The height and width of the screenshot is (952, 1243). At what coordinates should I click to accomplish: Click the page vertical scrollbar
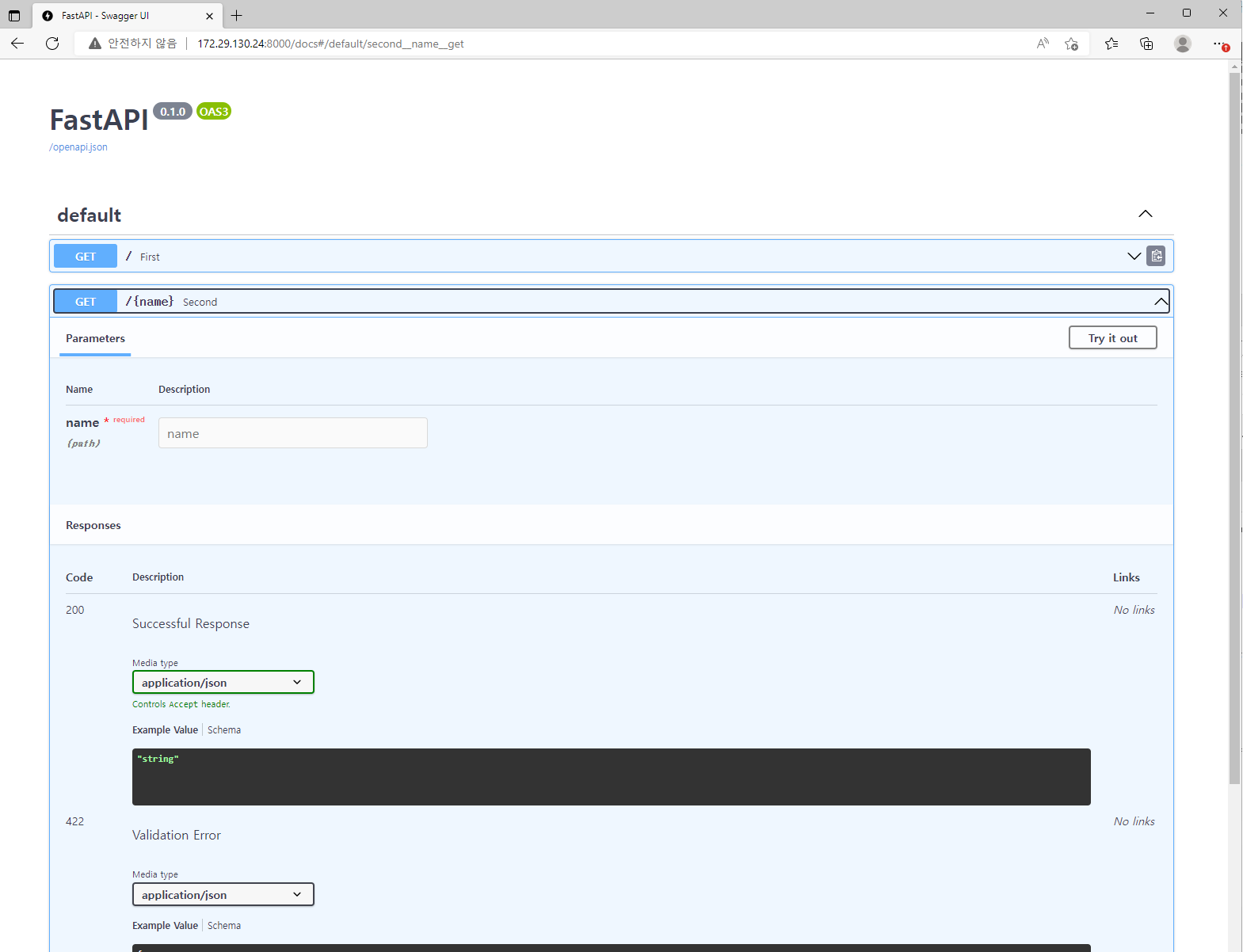(x=1234, y=428)
